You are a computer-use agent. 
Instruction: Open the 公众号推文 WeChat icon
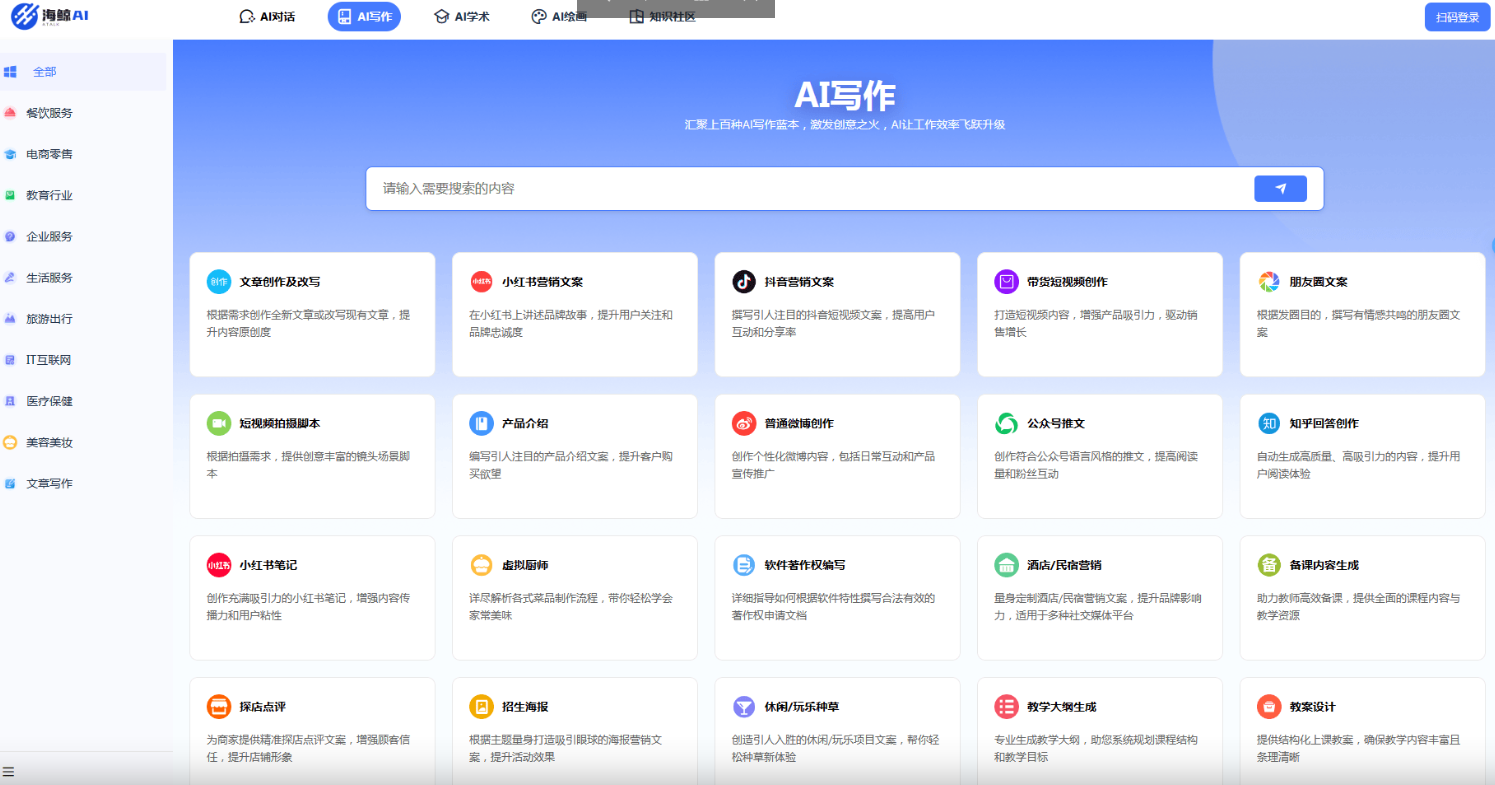tap(1006, 423)
